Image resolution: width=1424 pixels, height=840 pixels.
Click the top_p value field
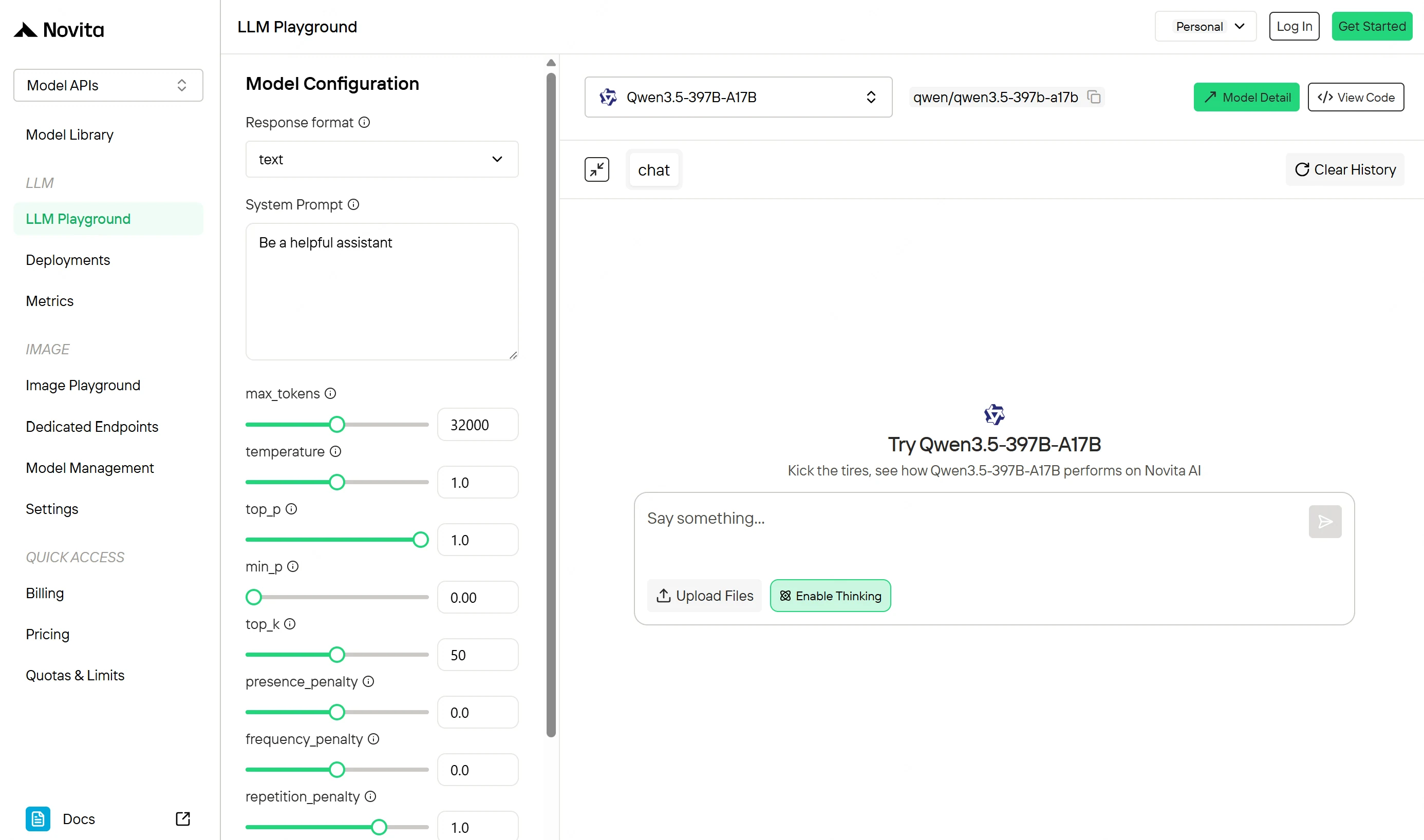coord(477,540)
